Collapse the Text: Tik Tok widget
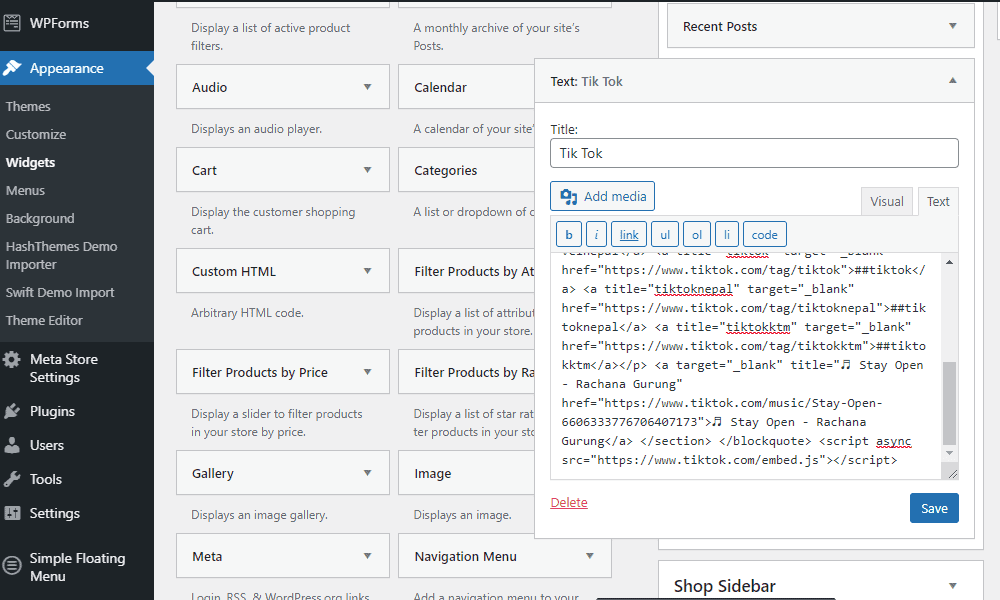1000x600 pixels. (952, 81)
